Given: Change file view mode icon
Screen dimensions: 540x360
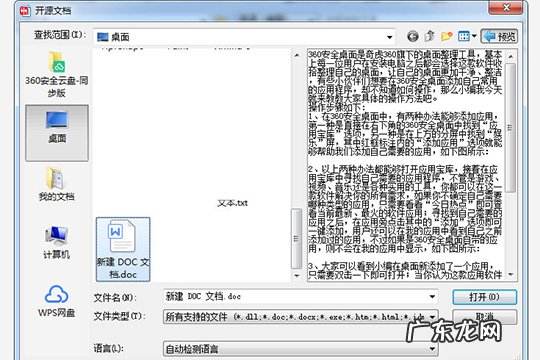Looking at the screenshot, I should click(x=464, y=36).
